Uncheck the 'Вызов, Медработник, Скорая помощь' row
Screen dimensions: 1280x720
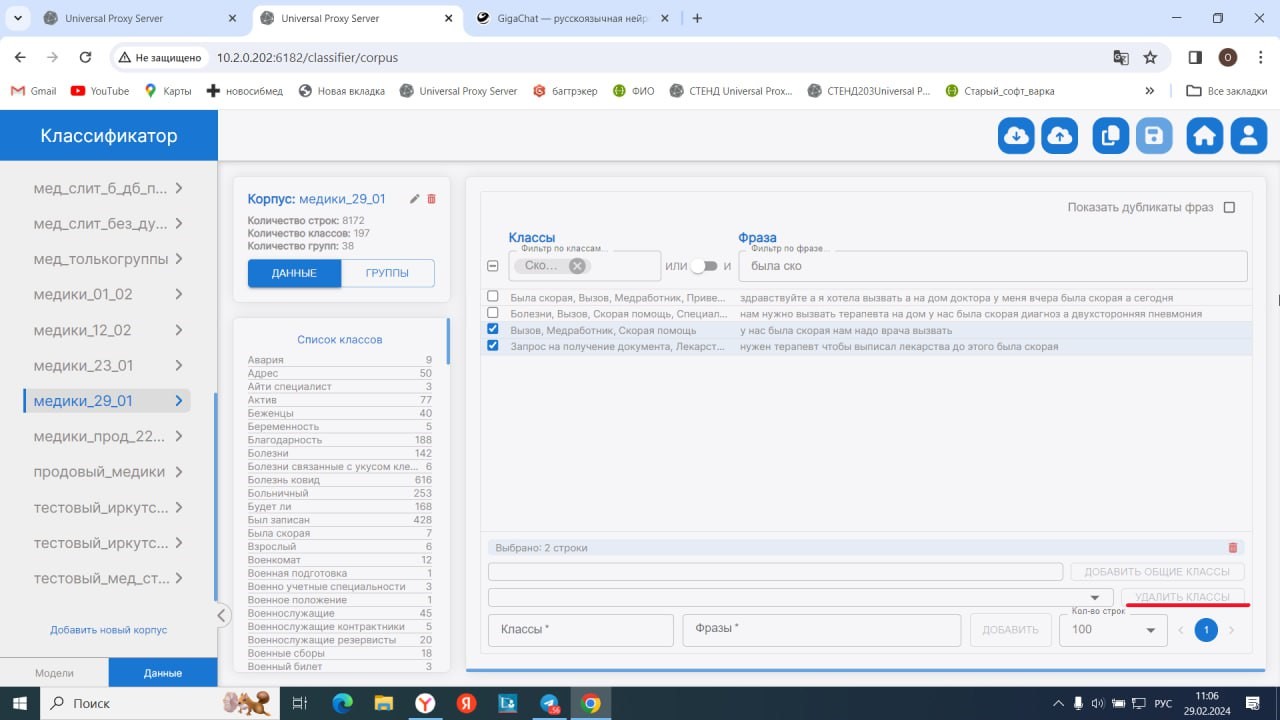click(x=492, y=330)
